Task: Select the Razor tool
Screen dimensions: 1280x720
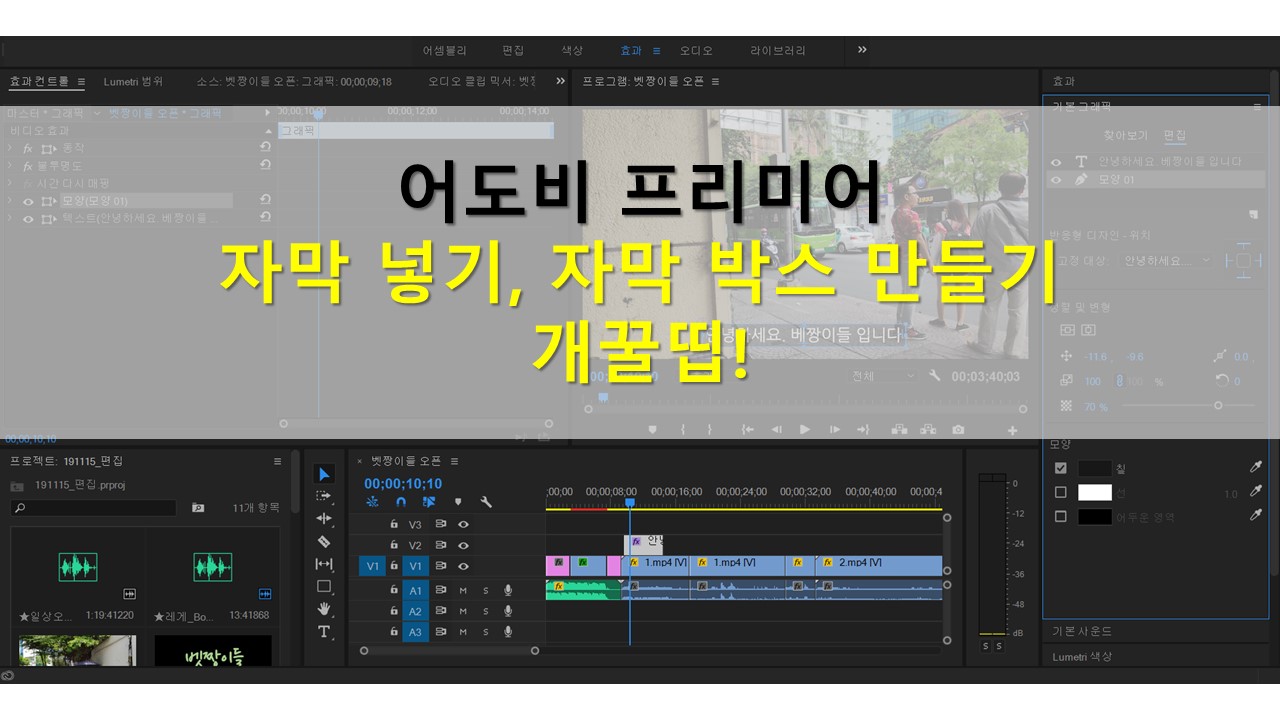Action: 324,541
